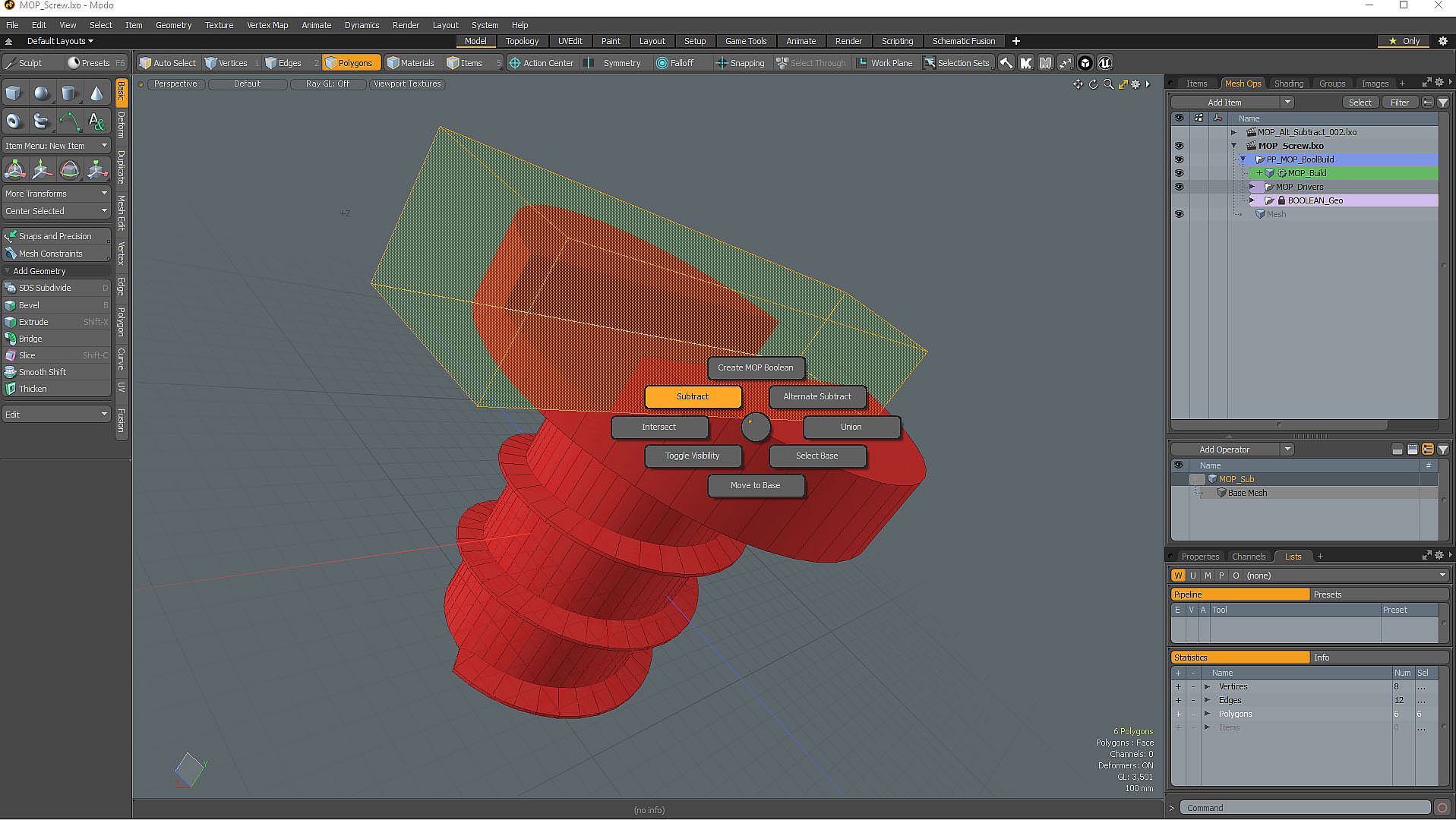Viewport: 1456px width, 820px height.
Task: Open the Geometry menu
Action: [x=173, y=25]
